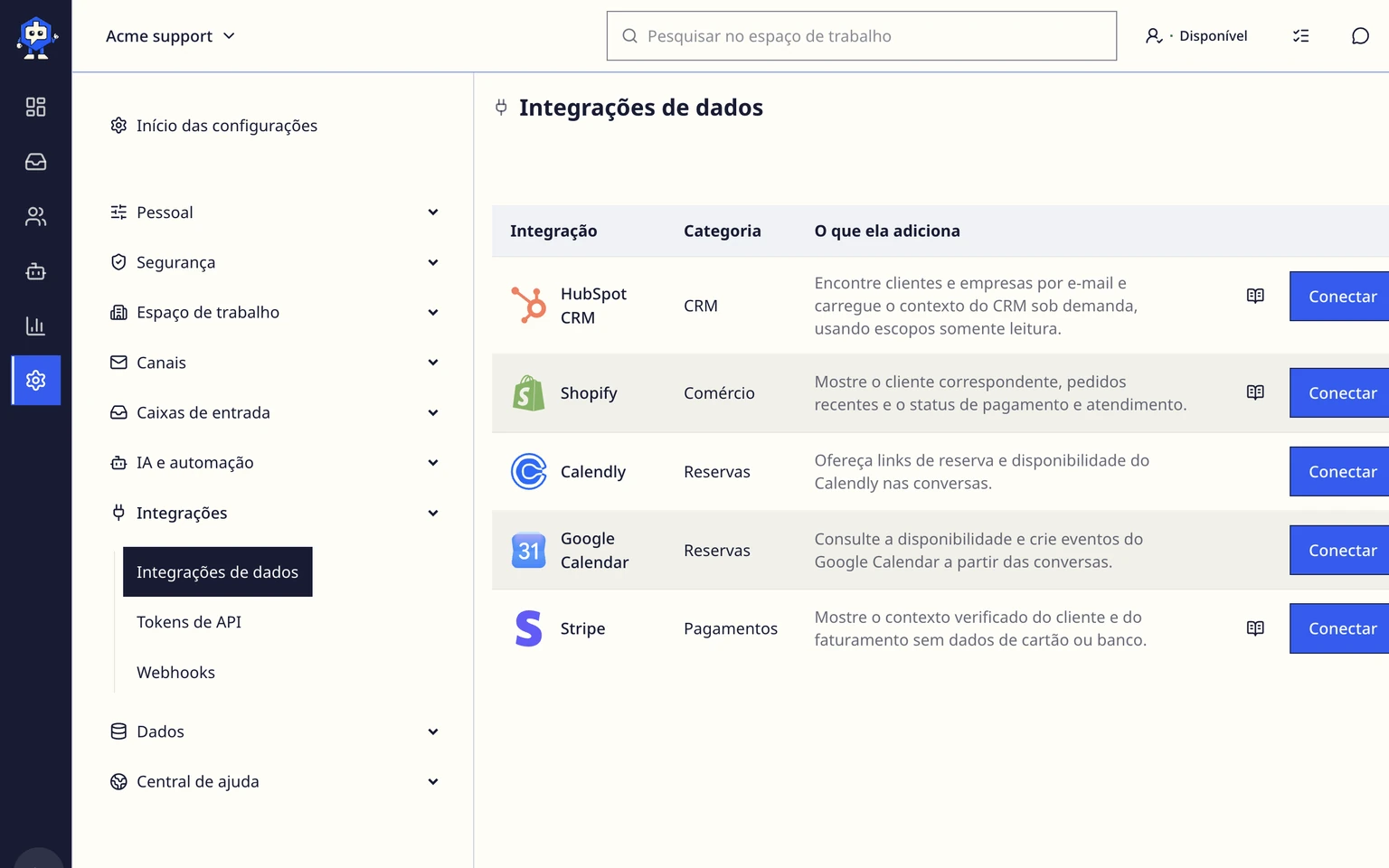Click the Shopify logo icon

(x=528, y=393)
